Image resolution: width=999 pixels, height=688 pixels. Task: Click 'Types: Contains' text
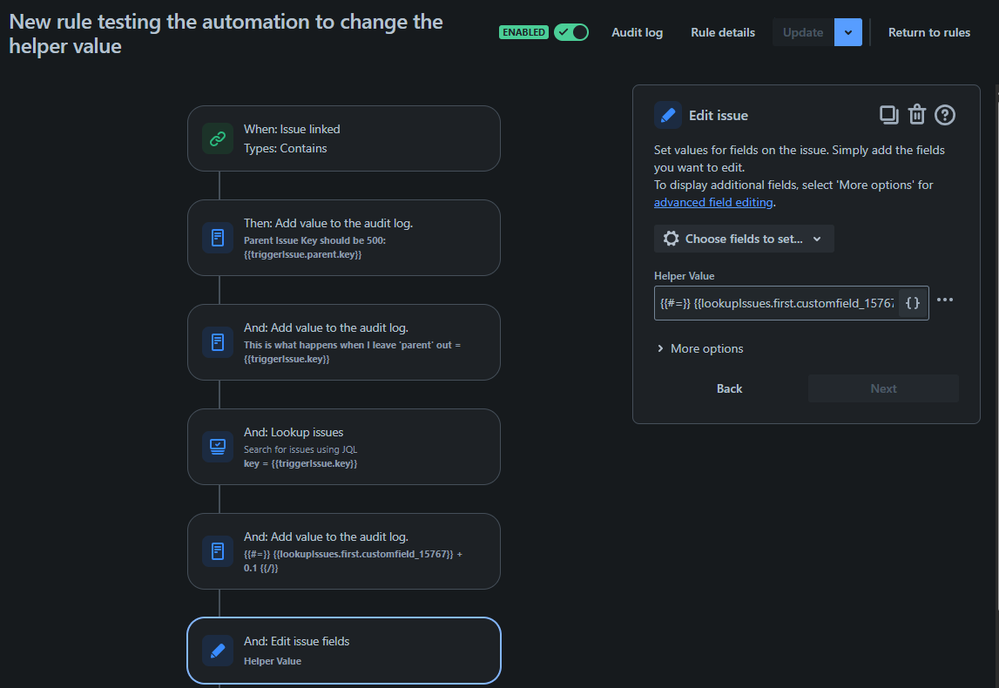point(285,148)
